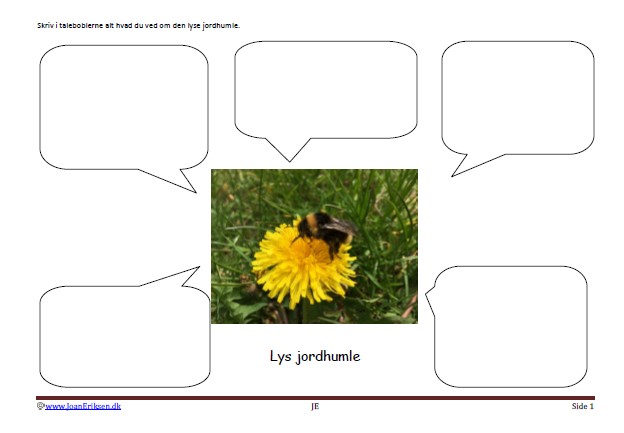The width and height of the screenshot is (624, 433).
Task: Click the copyright symbol before the link
Action: coord(41,406)
